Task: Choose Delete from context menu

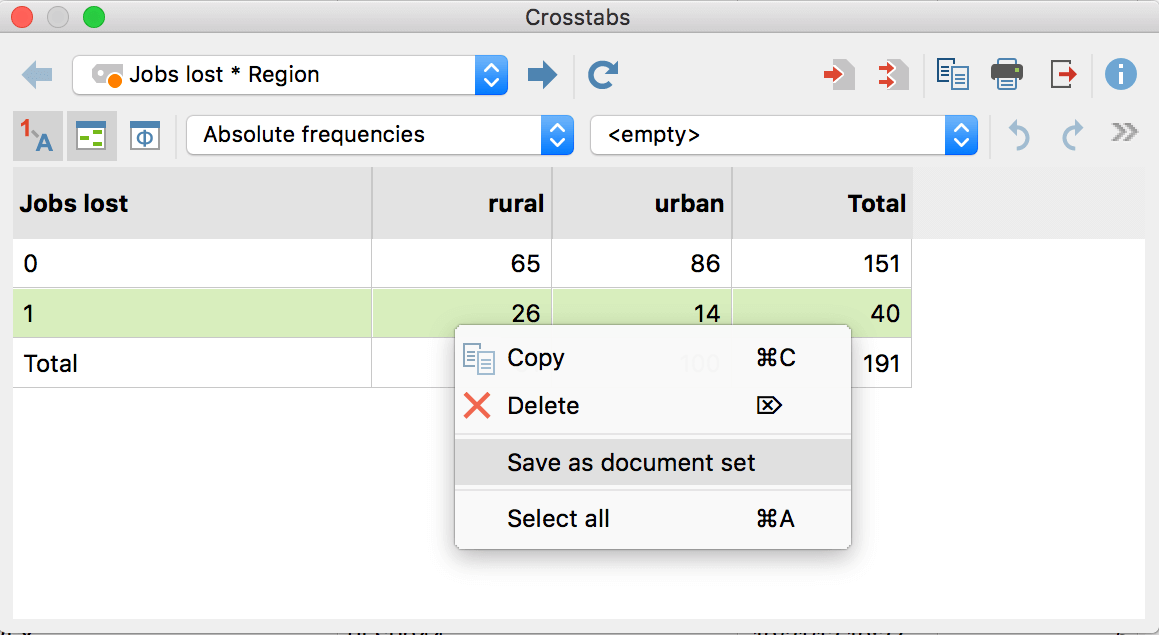Action: [653, 406]
